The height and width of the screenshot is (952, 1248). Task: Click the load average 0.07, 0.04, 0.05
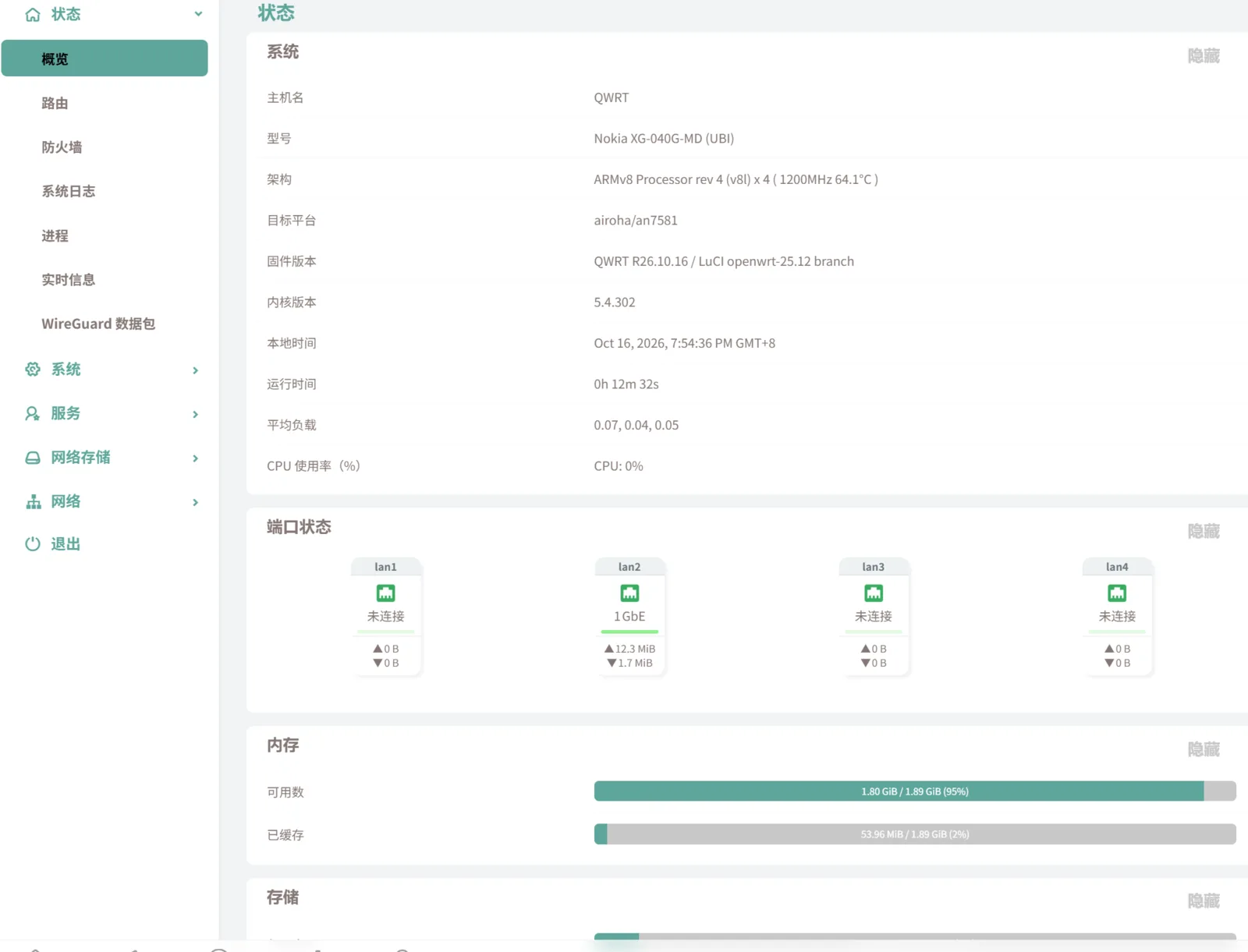click(x=636, y=426)
